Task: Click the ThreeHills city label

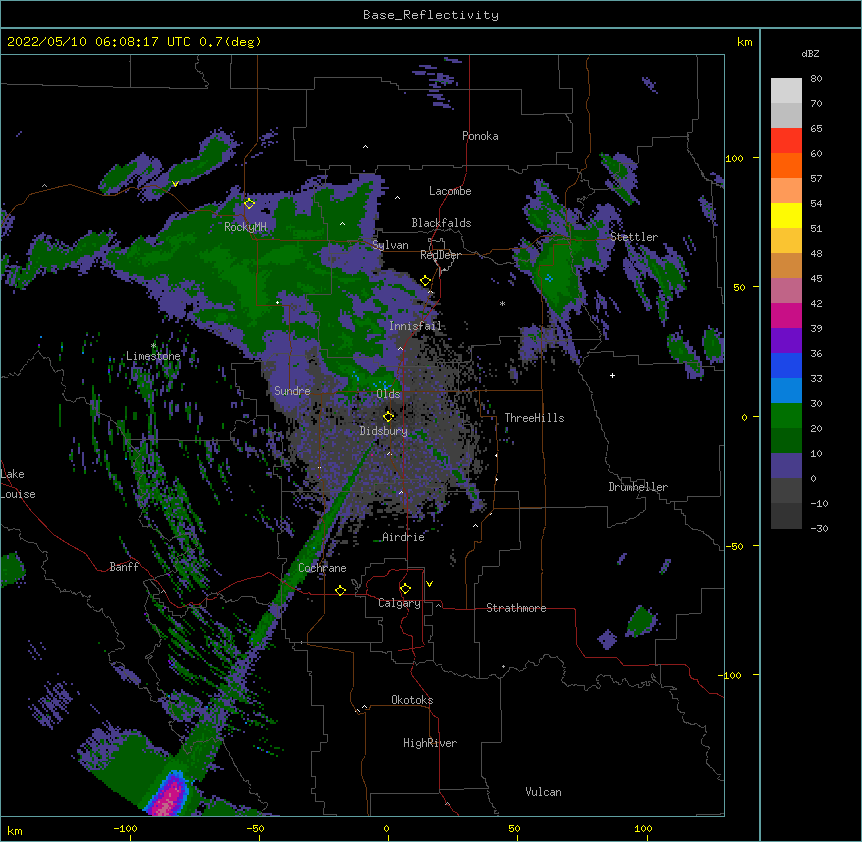Action: coord(534,418)
